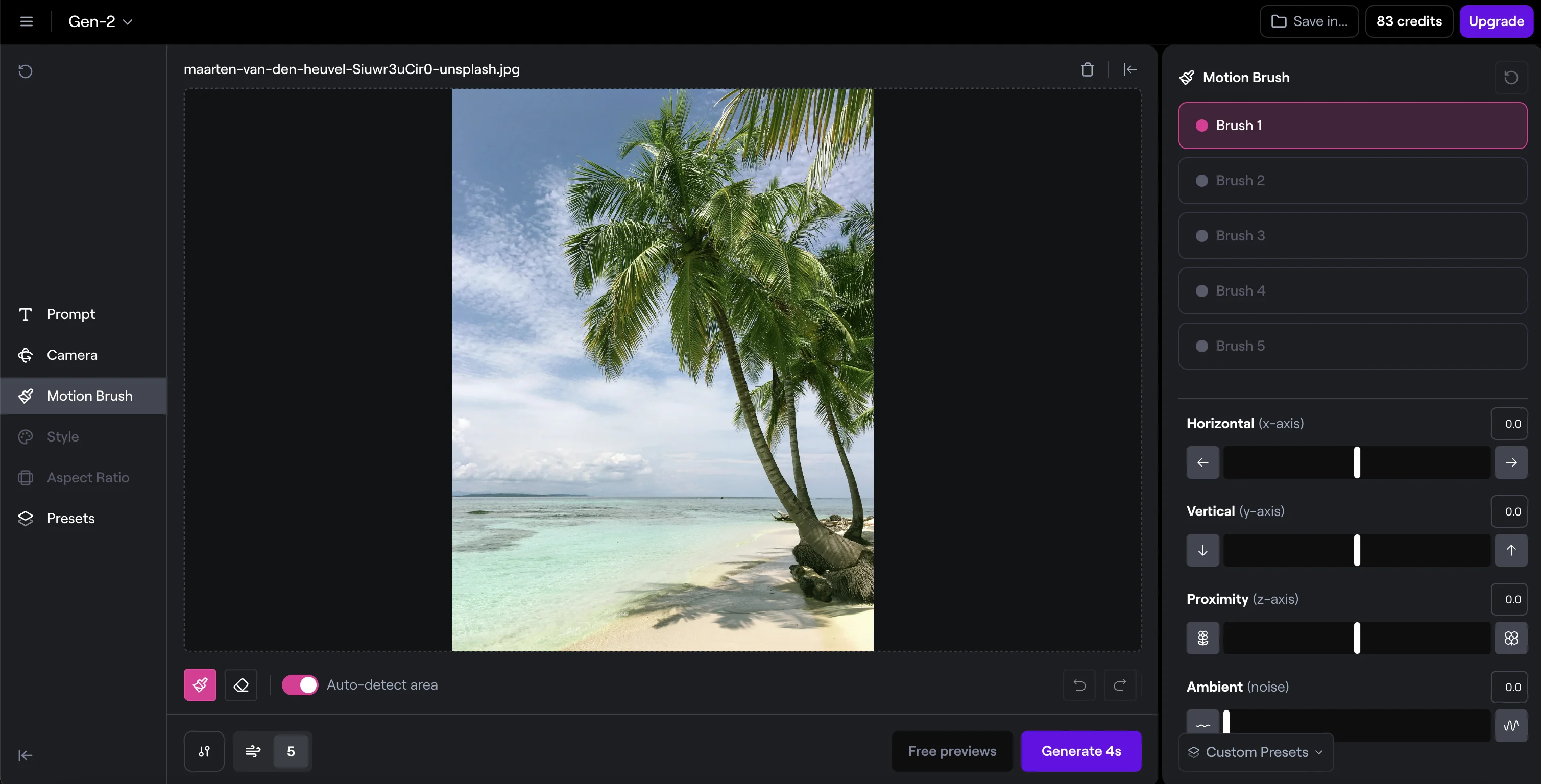The height and width of the screenshot is (784, 1541).
Task: Select the eraser tool below canvas
Action: click(240, 685)
